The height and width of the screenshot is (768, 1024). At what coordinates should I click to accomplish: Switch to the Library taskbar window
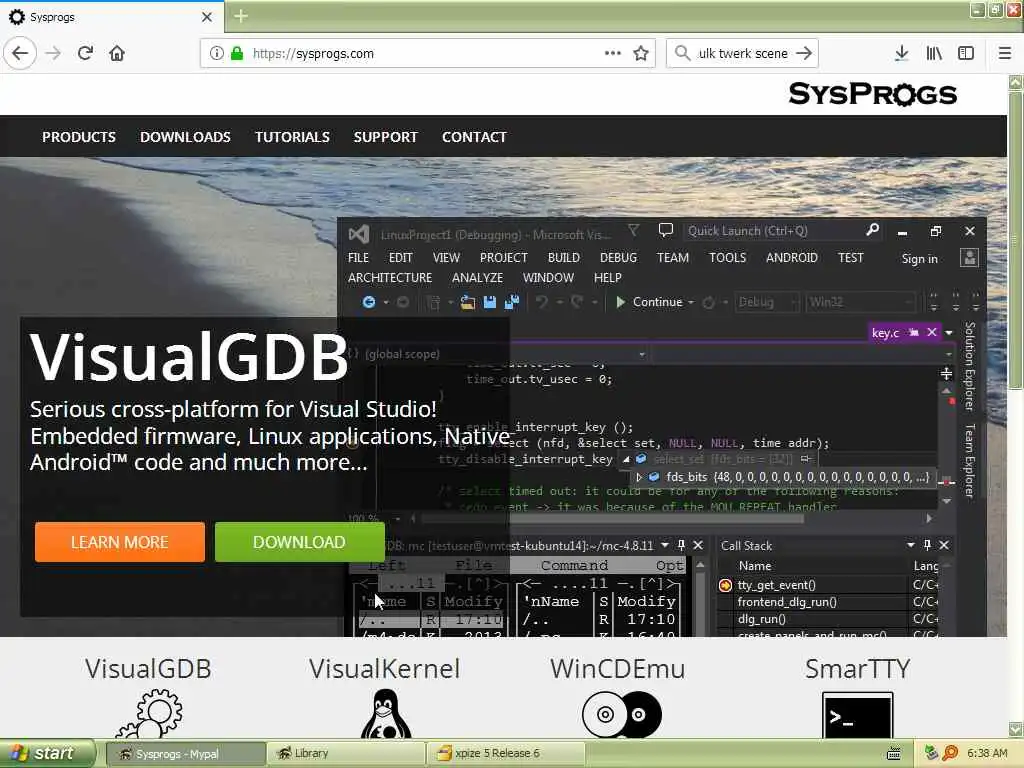[x=345, y=754]
